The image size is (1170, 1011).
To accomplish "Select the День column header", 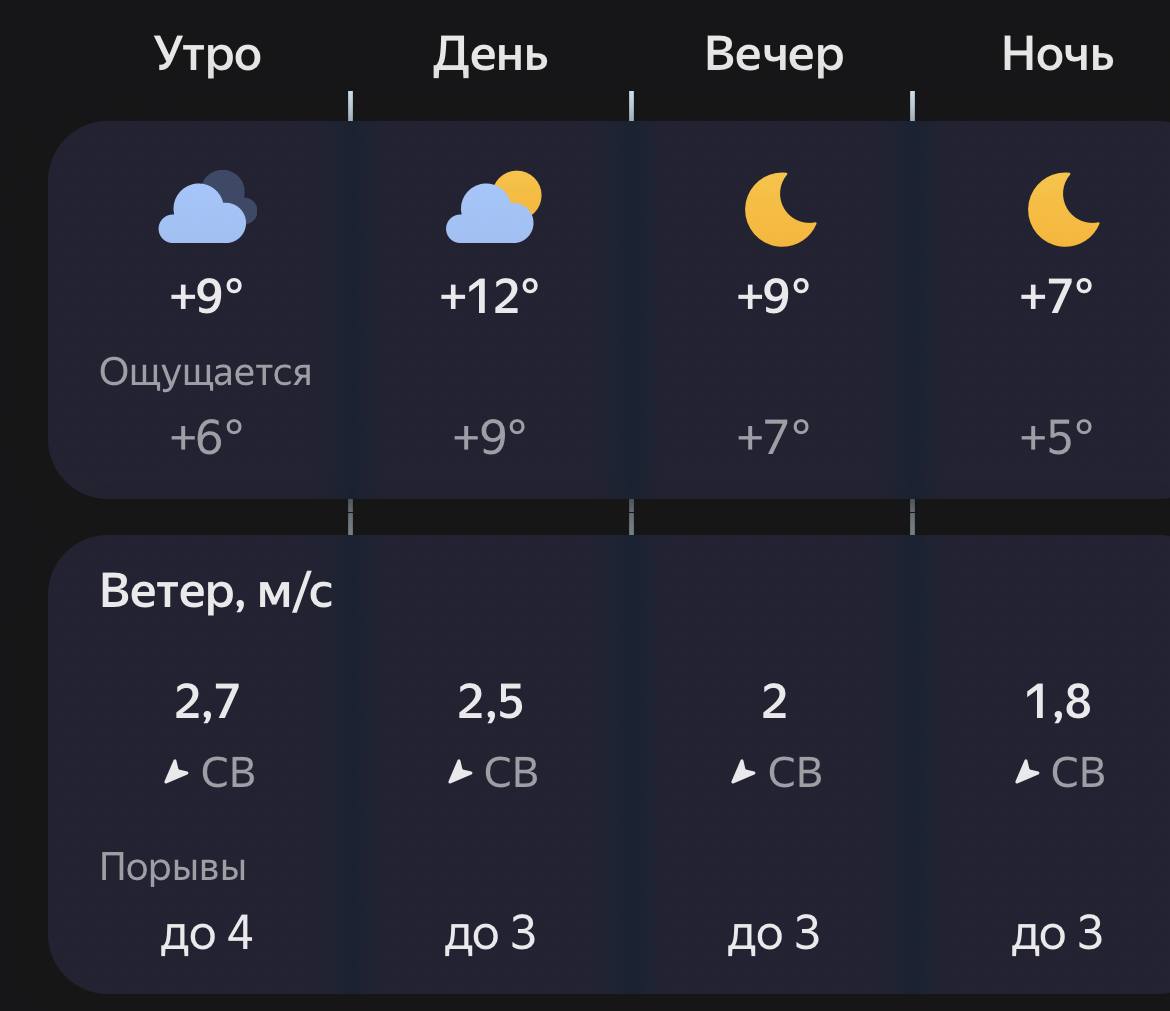I will click(x=490, y=54).
